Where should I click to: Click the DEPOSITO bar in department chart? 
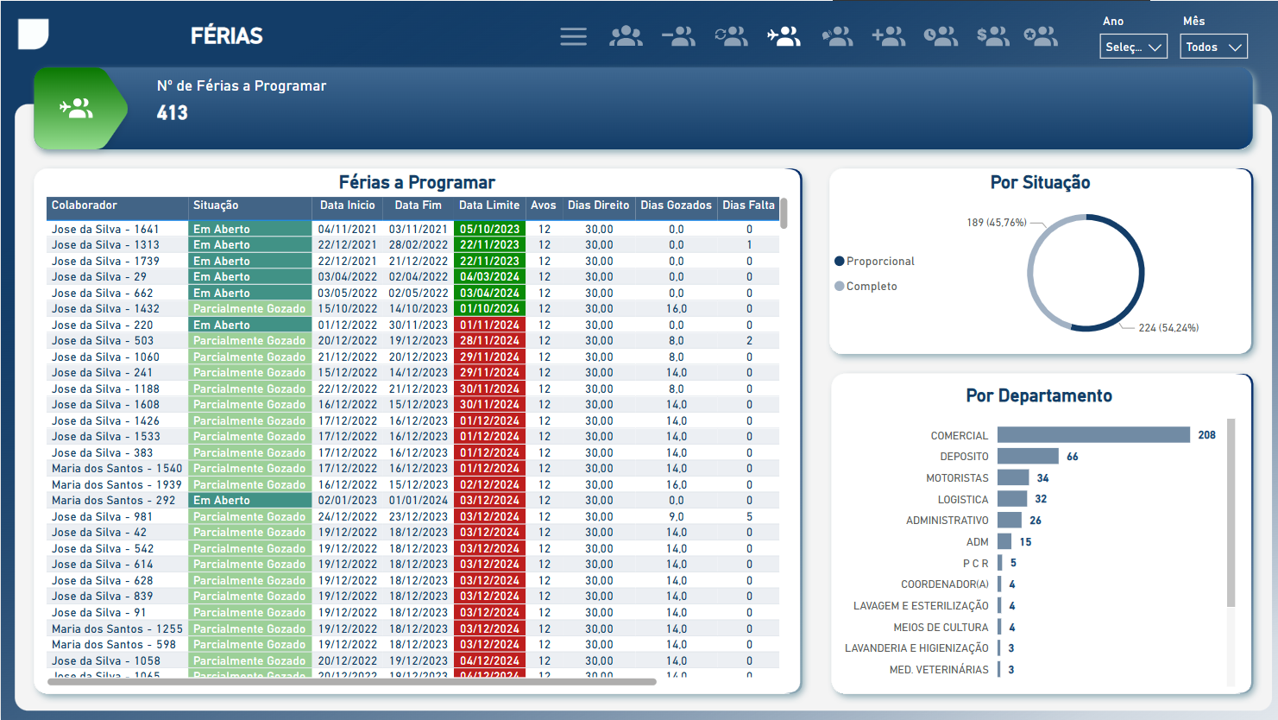[x=1027, y=457]
